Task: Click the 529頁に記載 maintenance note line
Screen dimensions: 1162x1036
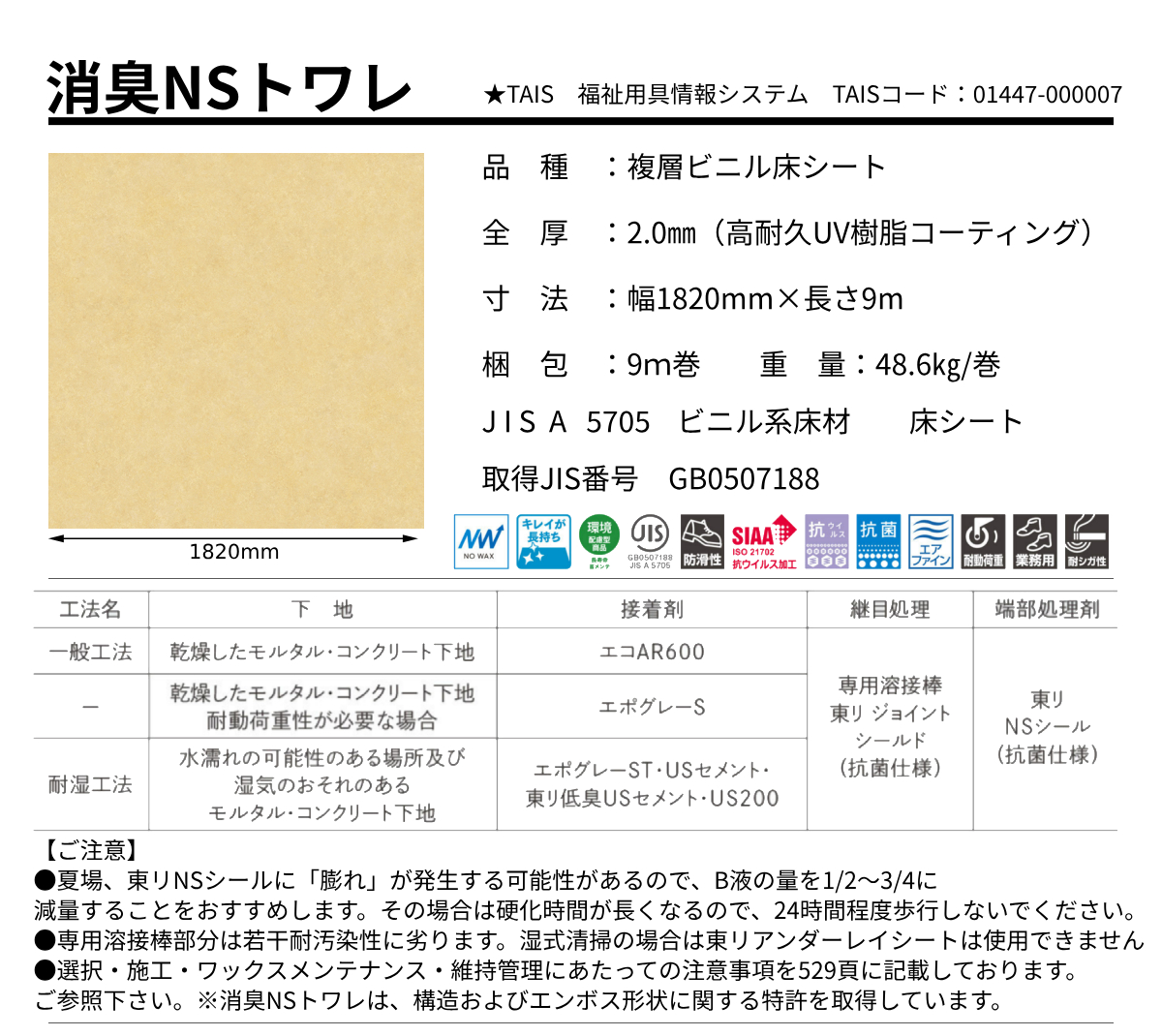Action: [556, 970]
